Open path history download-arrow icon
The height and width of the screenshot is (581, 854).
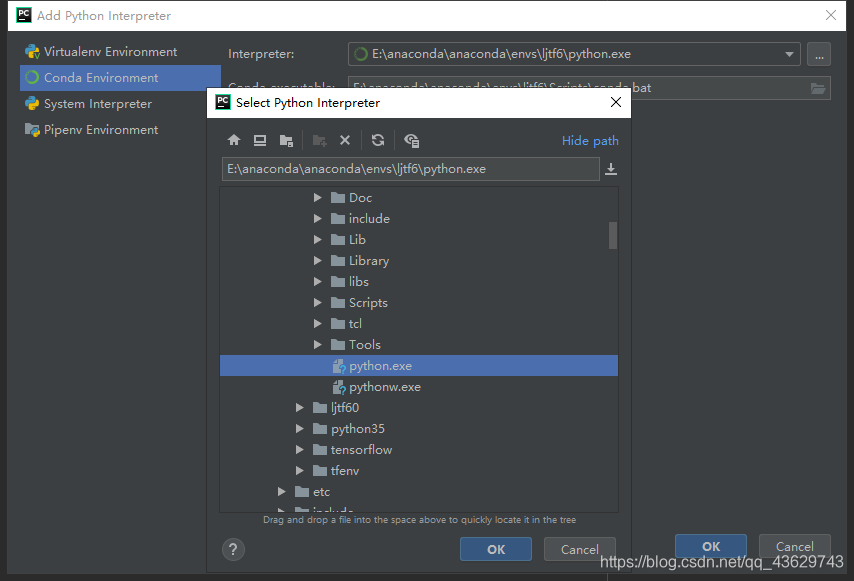tap(611, 169)
